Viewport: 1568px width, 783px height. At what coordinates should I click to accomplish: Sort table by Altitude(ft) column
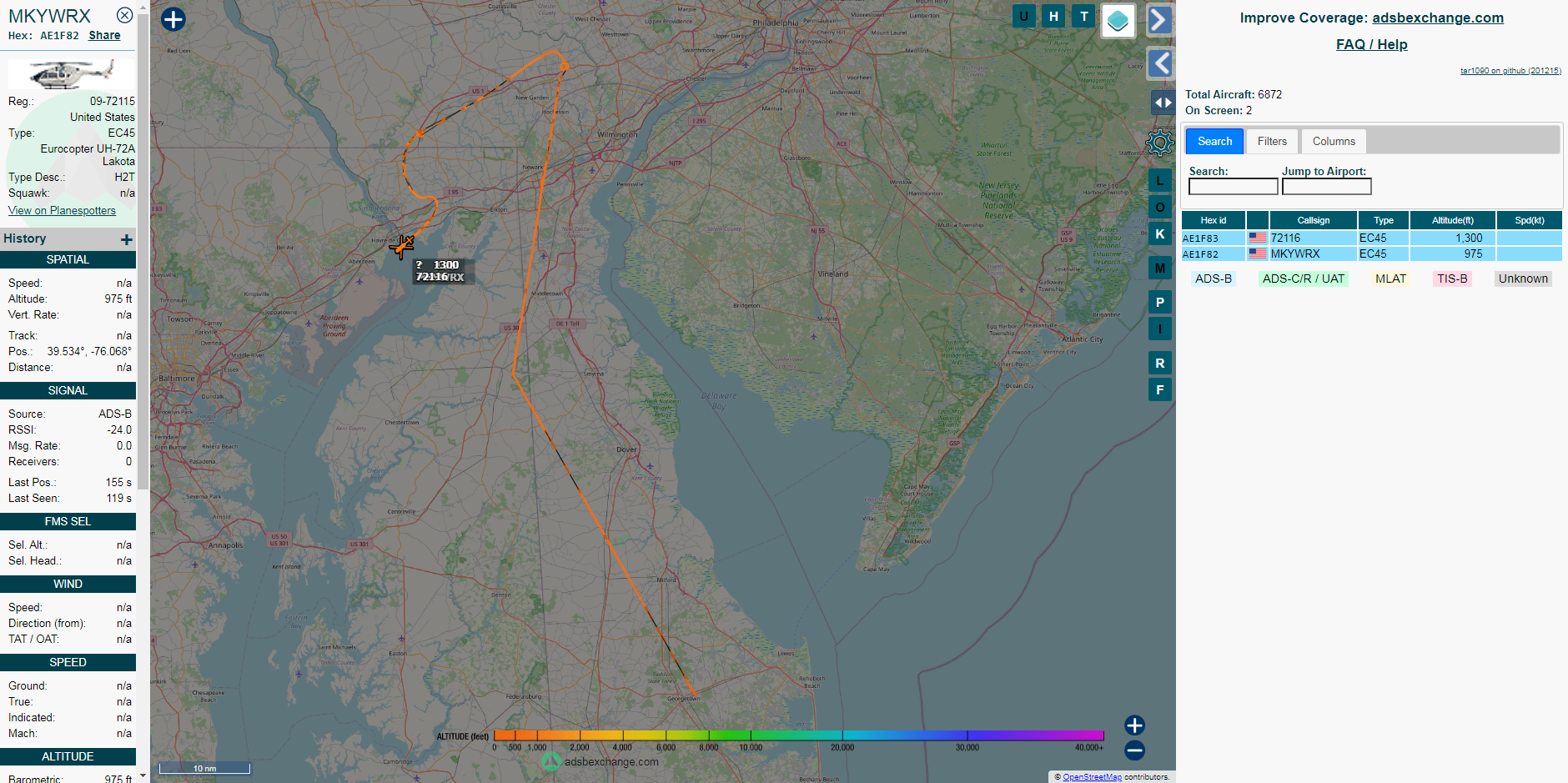[x=1452, y=220]
